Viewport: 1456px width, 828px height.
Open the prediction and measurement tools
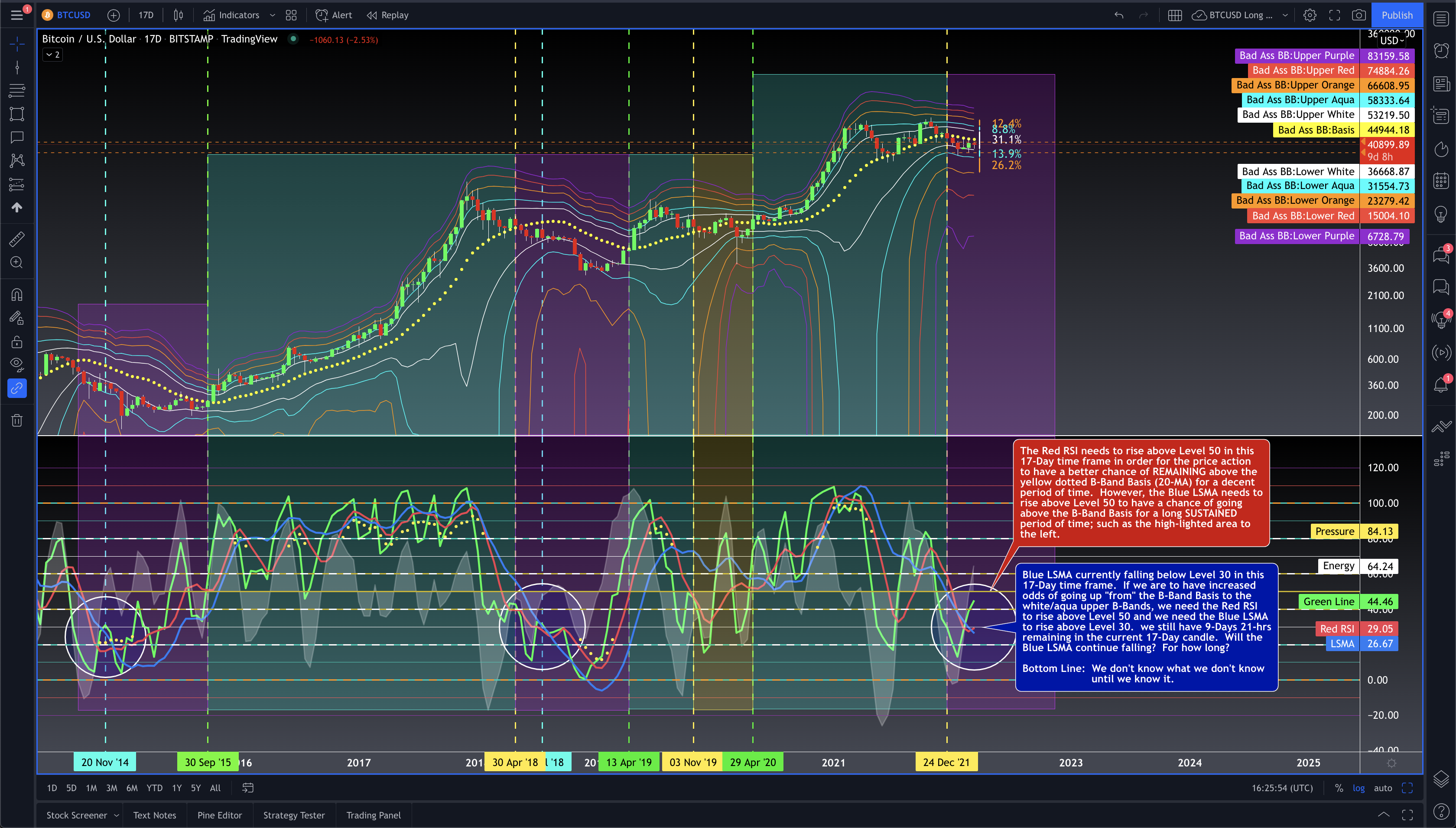pyautogui.click(x=17, y=184)
